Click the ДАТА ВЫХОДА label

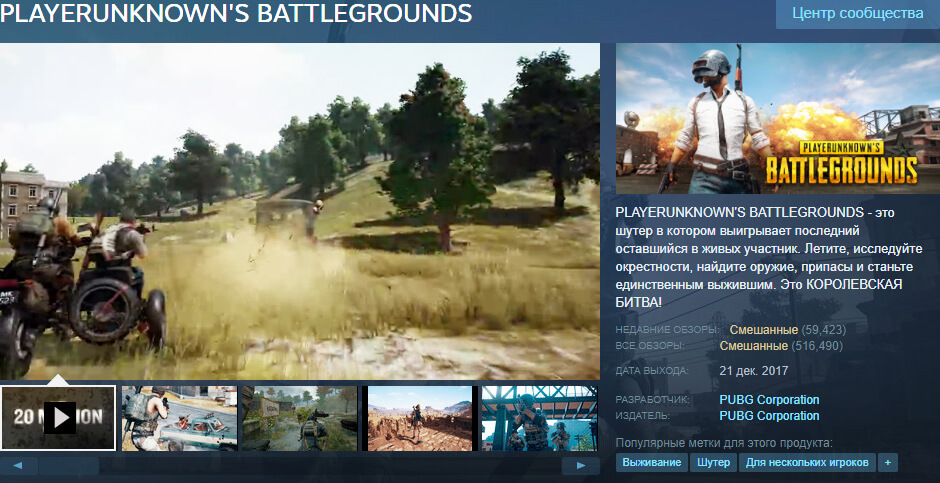point(652,372)
